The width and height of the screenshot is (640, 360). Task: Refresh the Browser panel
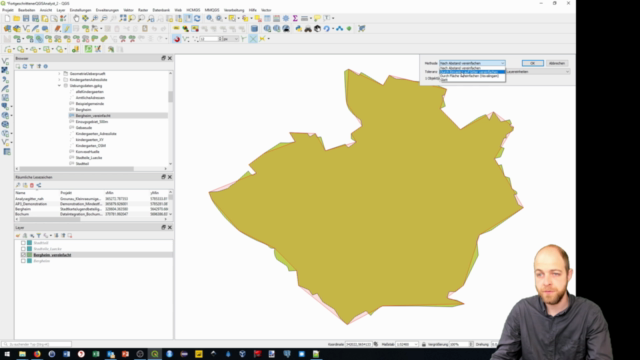point(25,66)
